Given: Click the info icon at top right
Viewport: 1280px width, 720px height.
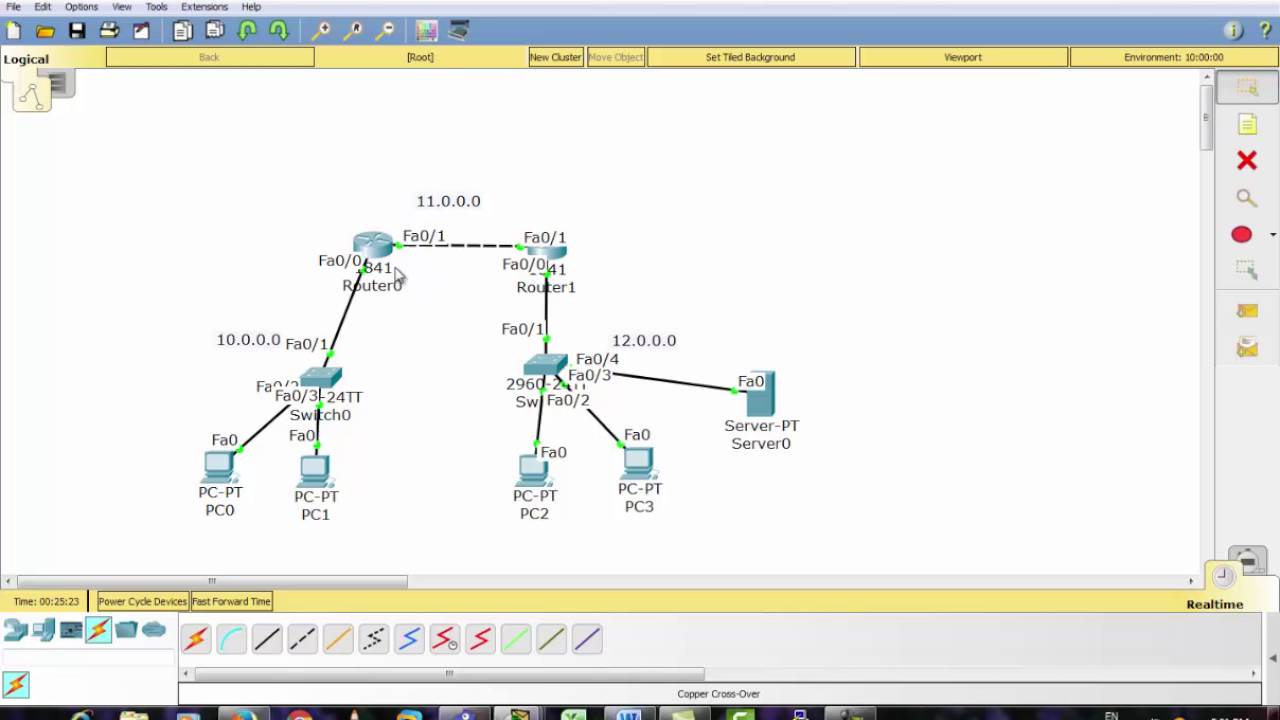Looking at the screenshot, I should click(1233, 31).
